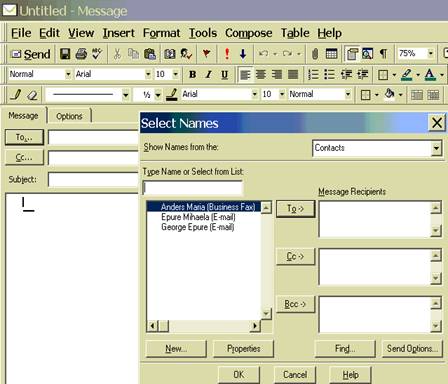
Task: Switch to the Options tab
Action: tap(69, 116)
